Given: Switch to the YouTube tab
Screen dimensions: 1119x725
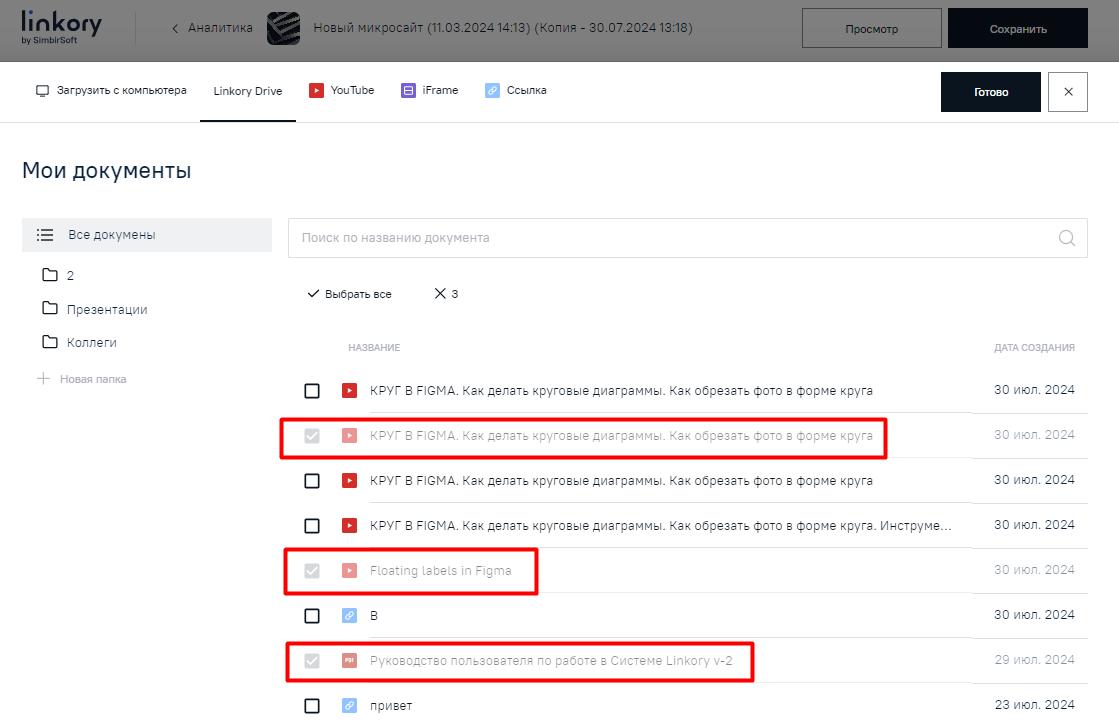Looking at the screenshot, I should pyautogui.click(x=342, y=91).
